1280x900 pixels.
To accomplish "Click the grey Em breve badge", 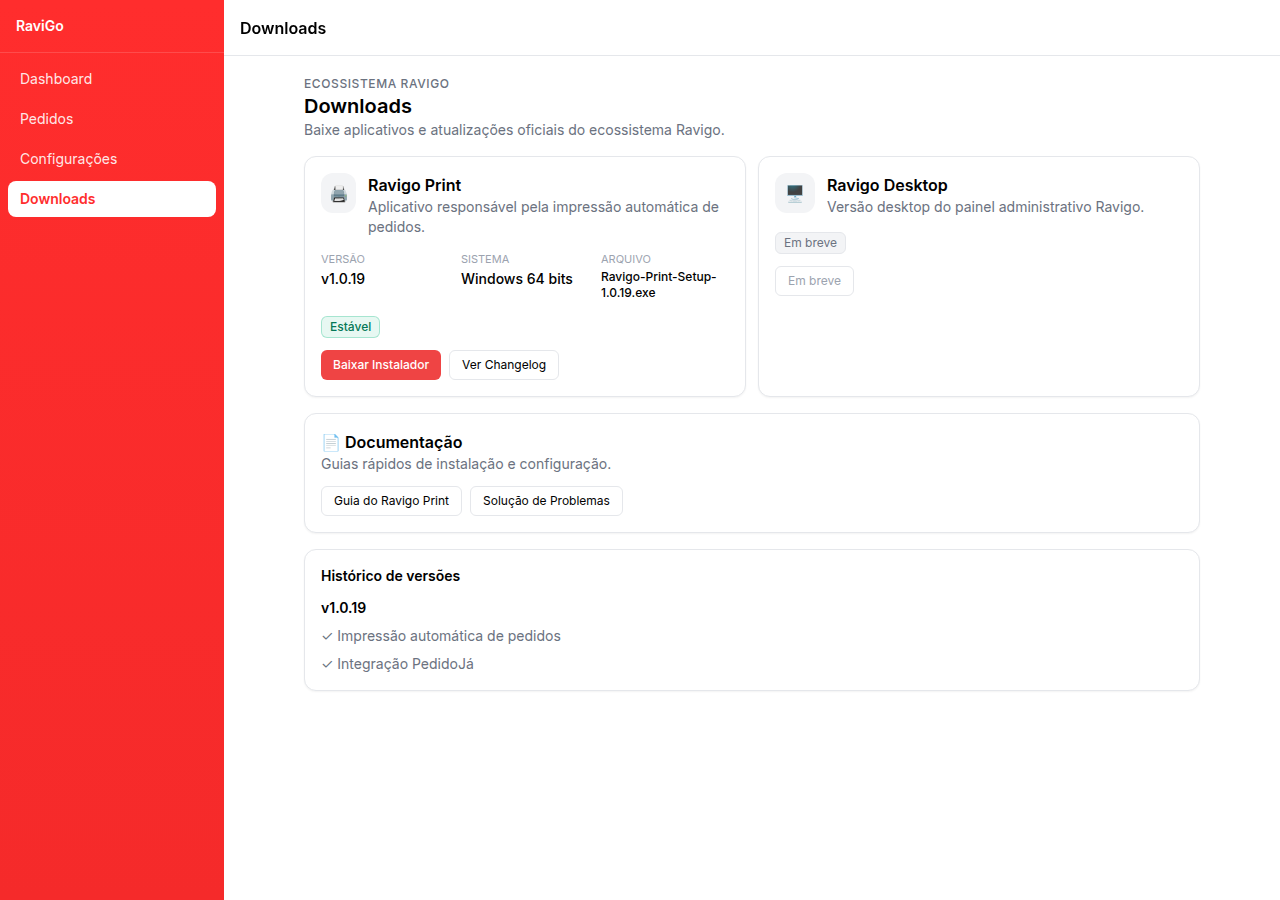I will click(810, 243).
